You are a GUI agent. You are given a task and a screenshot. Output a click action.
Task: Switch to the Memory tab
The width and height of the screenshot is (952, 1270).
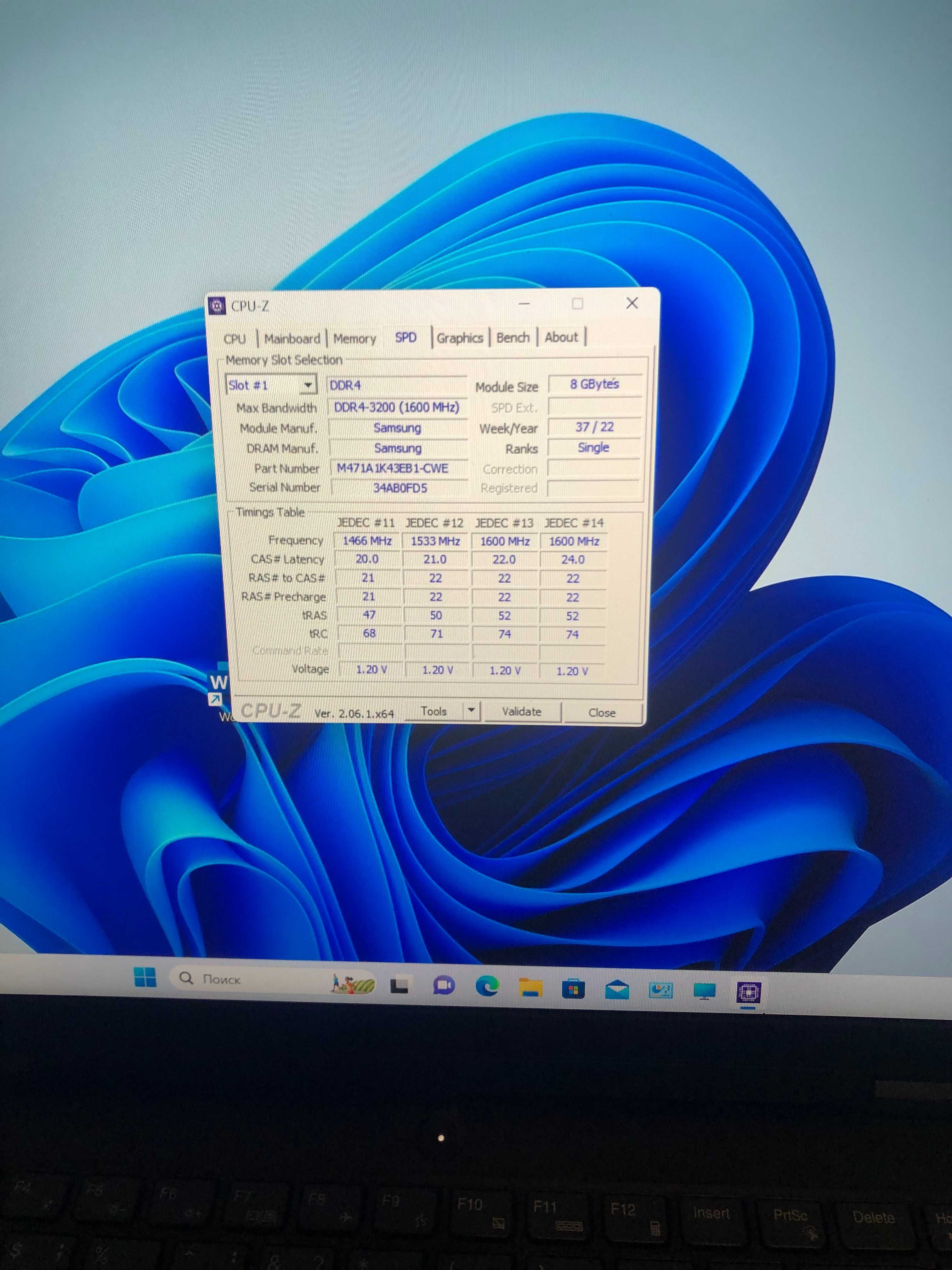(x=354, y=339)
